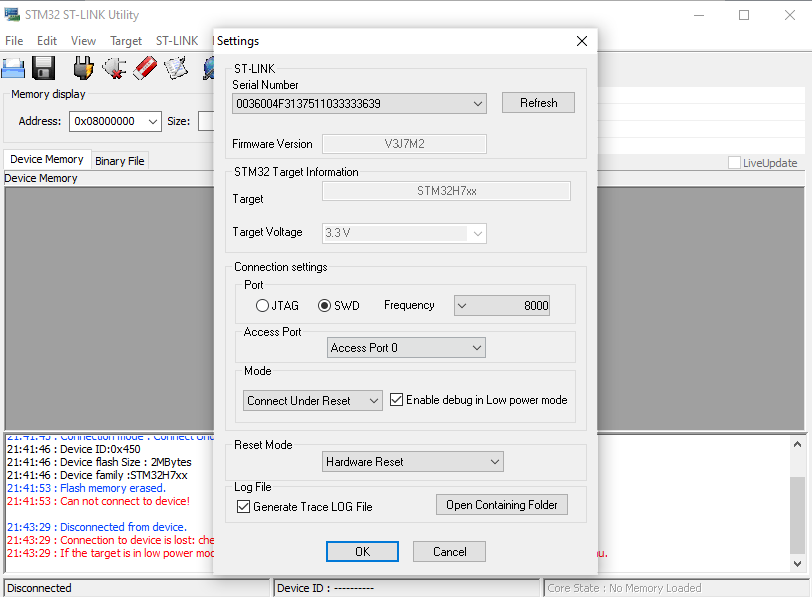The image size is (812, 598).
Task: Click the memory Size input field
Action: tap(206, 122)
